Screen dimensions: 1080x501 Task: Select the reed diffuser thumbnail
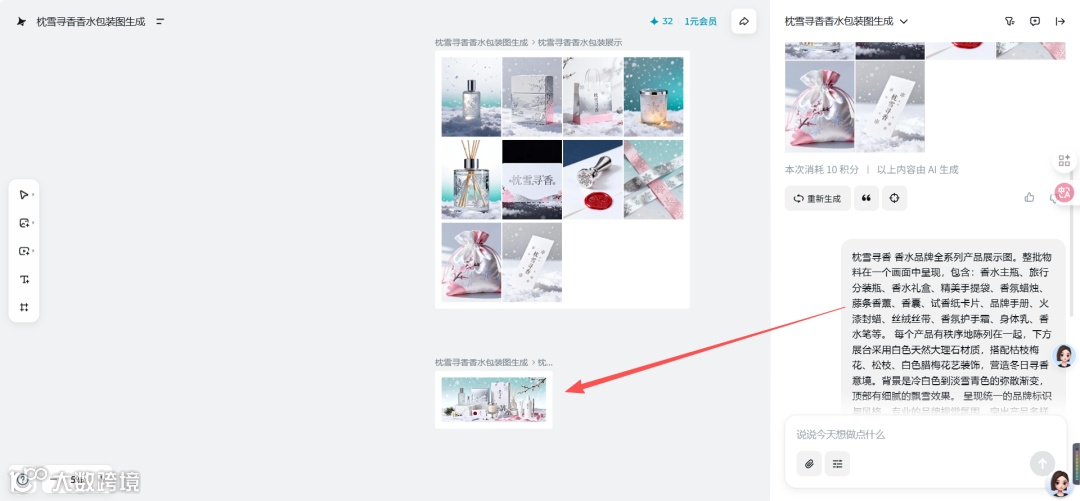pyautogui.click(x=471, y=179)
